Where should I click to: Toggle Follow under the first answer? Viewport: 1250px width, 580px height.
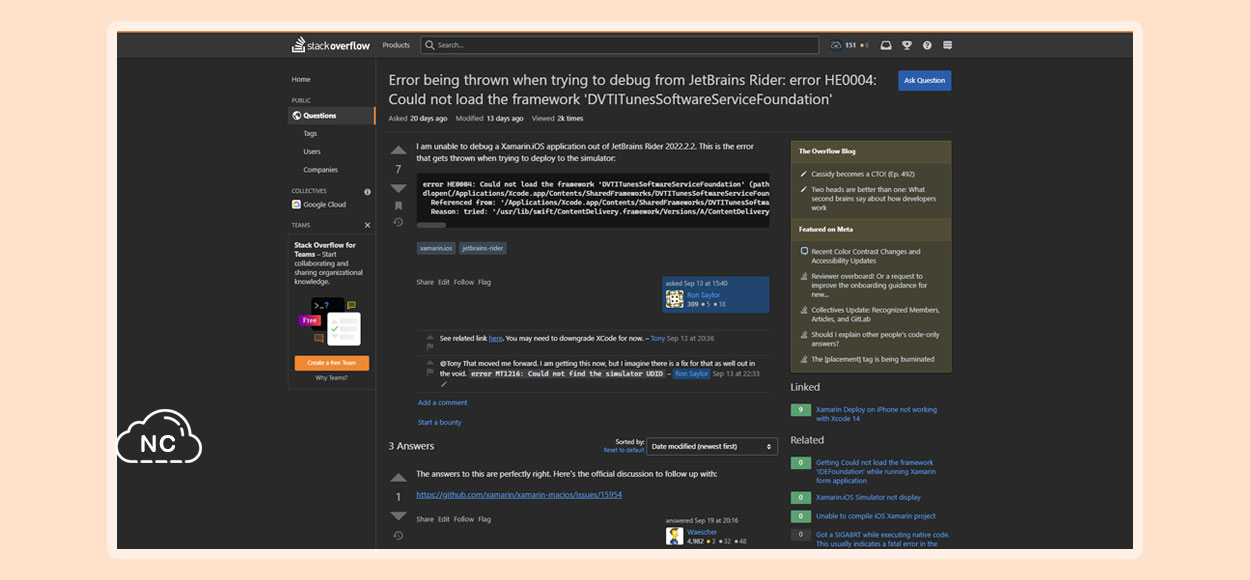point(464,519)
